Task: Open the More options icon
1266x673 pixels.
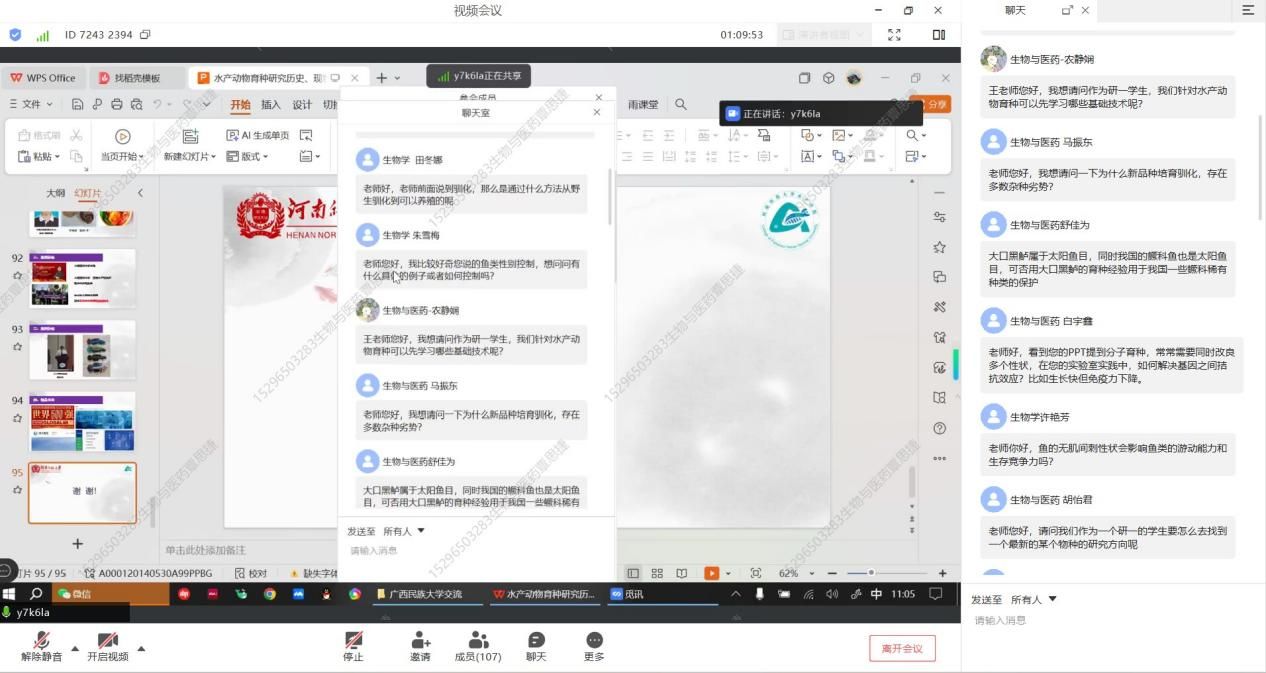Action: tap(594, 646)
